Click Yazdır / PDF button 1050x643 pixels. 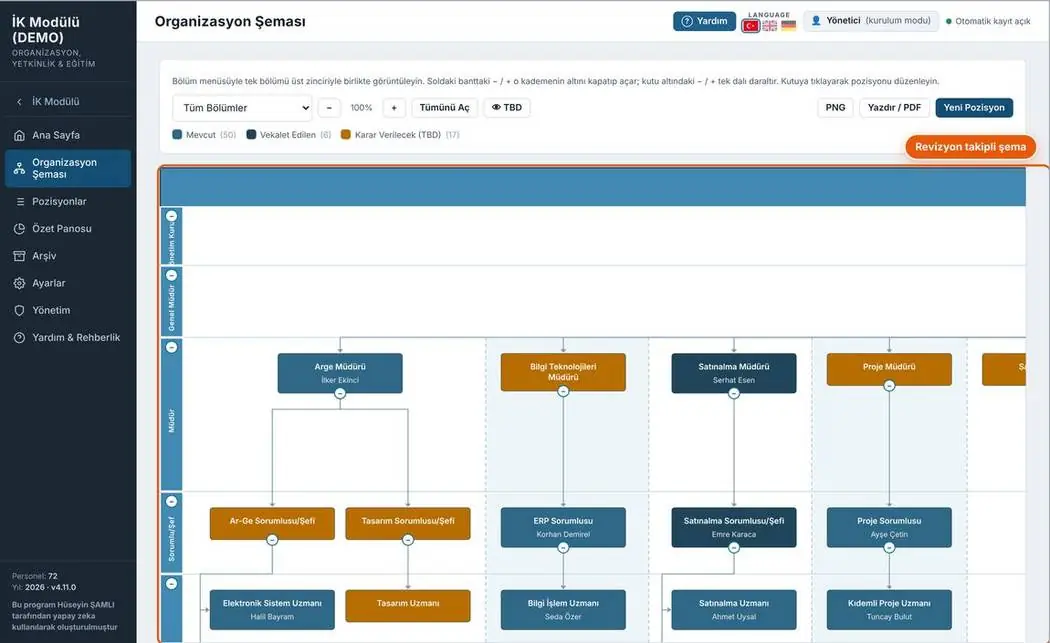tap(894, 108)
